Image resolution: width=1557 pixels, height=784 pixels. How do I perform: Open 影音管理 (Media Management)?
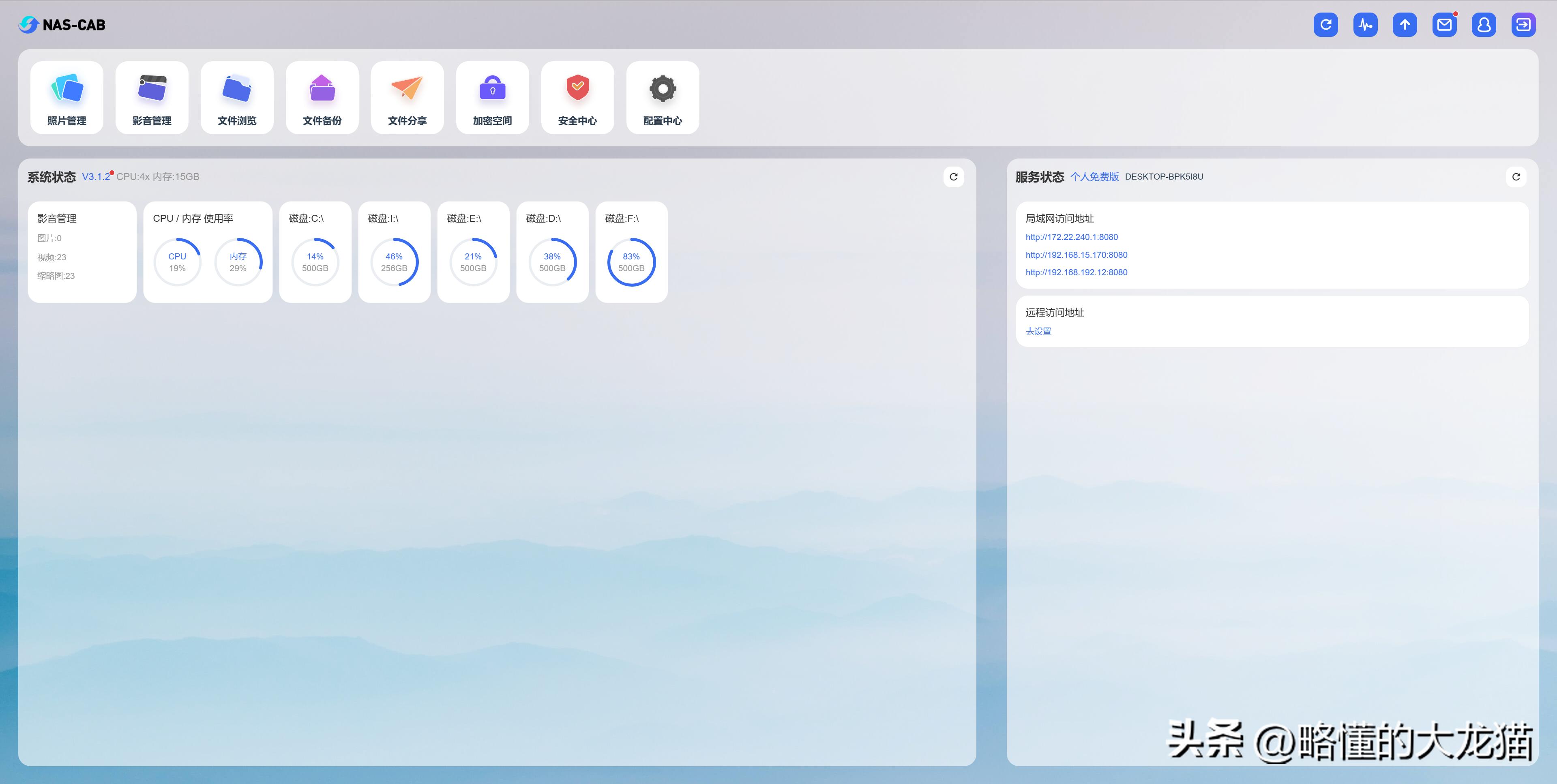point(152,97)
